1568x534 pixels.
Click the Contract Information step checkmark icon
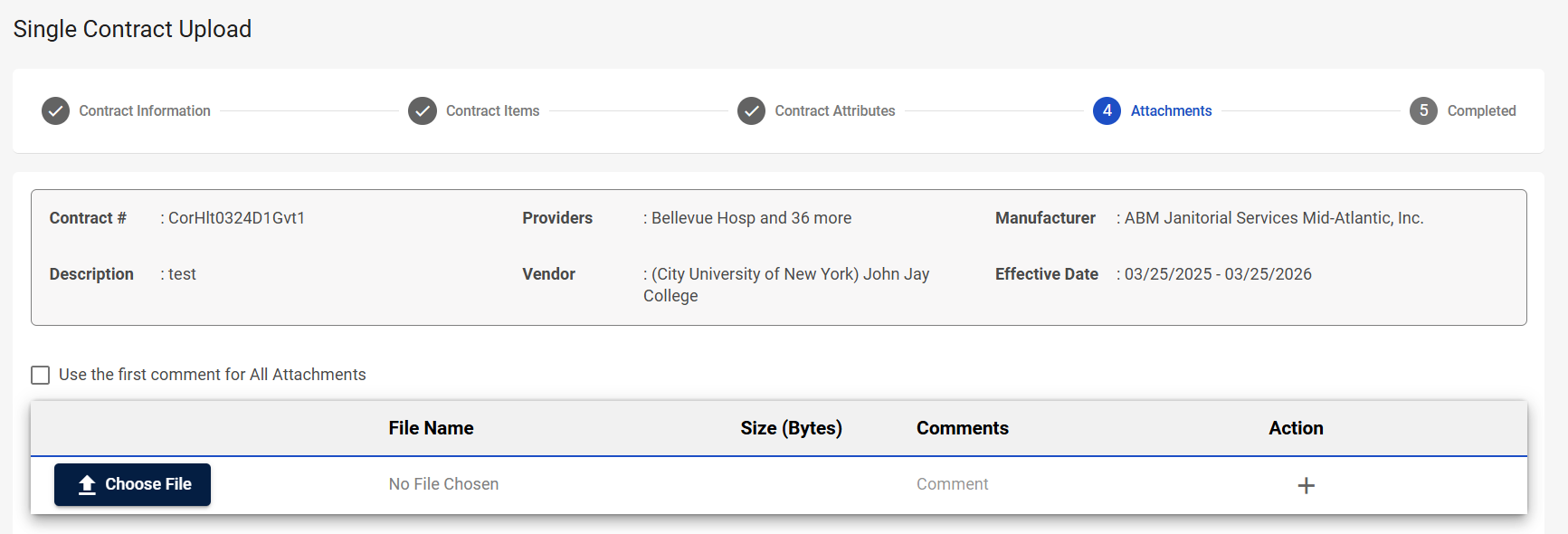click(55, 111)
